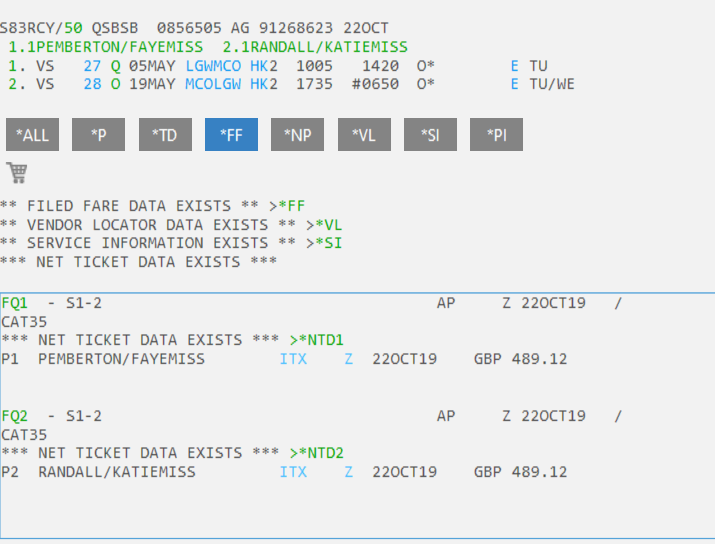Click flight number 28 on segment 2
Image resolution: width=715 pixels, height=544 pixels.
(92, 84)
